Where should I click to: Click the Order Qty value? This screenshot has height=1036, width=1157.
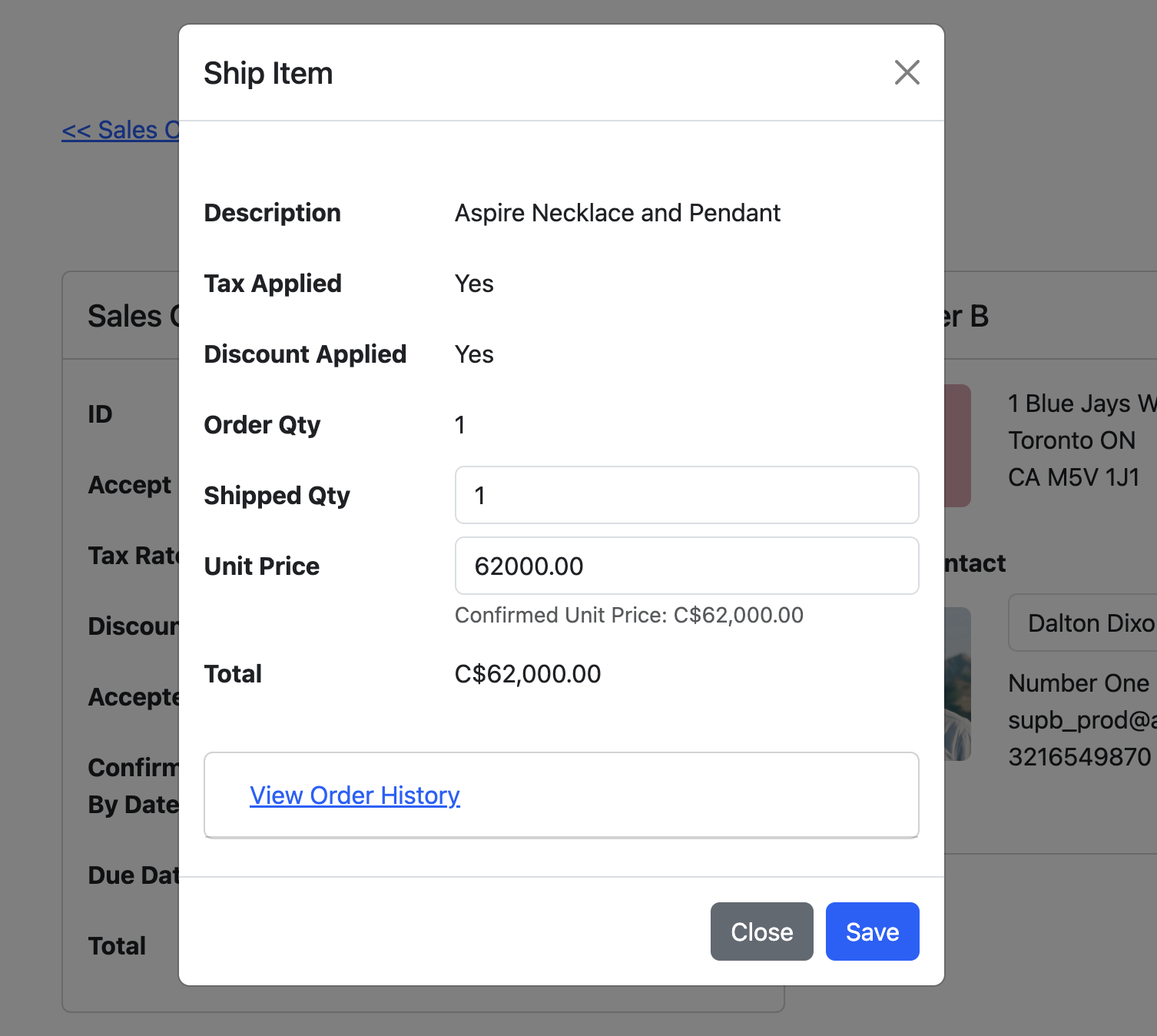pyautogui.click(x=460, y=425)
